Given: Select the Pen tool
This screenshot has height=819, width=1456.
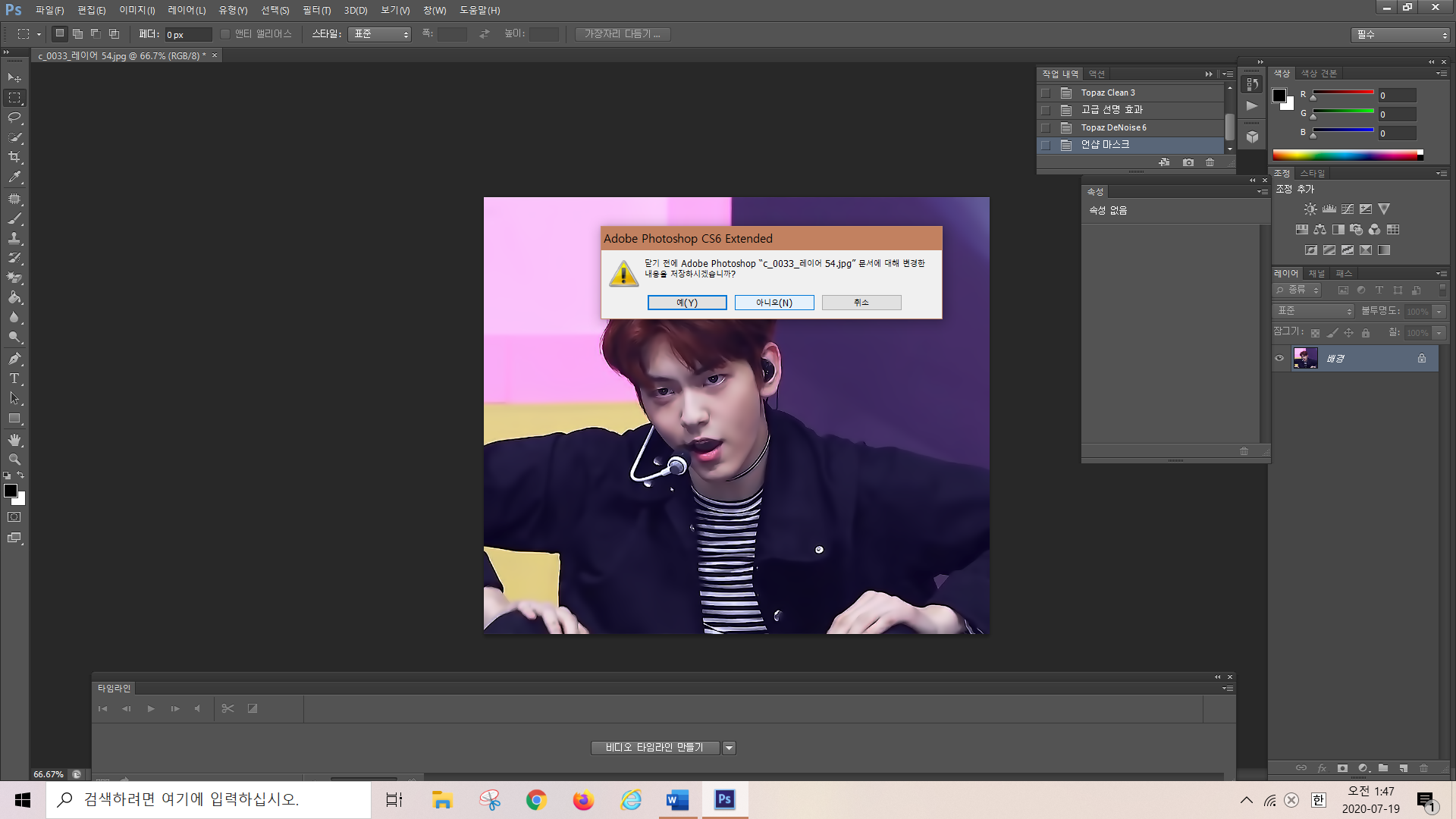Looking at the screenshot, I should coord(14,359).
